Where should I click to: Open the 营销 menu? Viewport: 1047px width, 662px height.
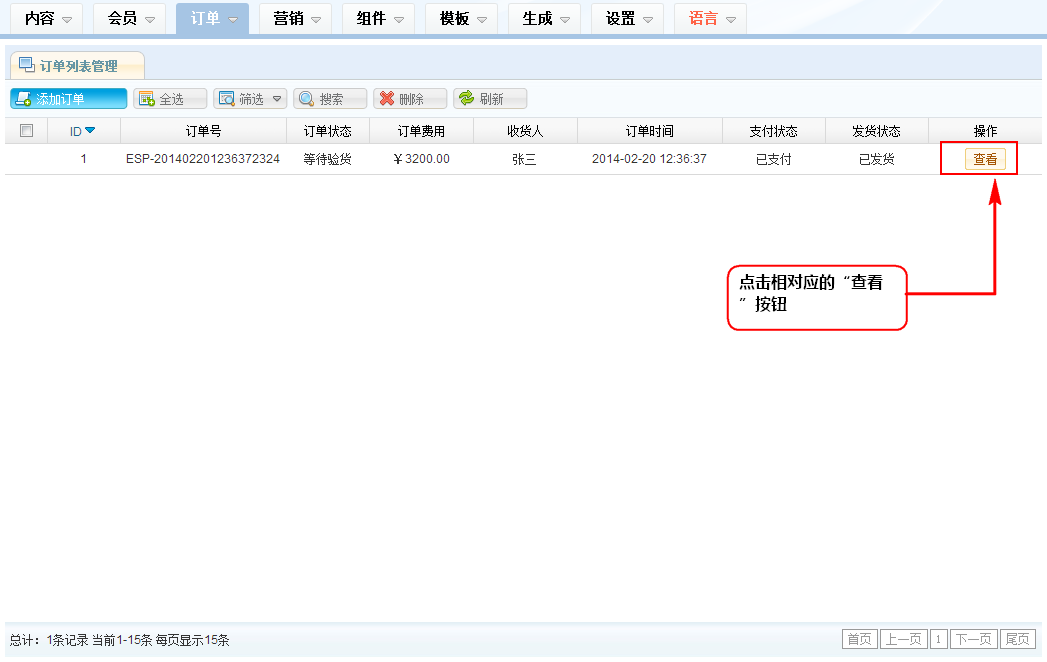click(315, 19)
